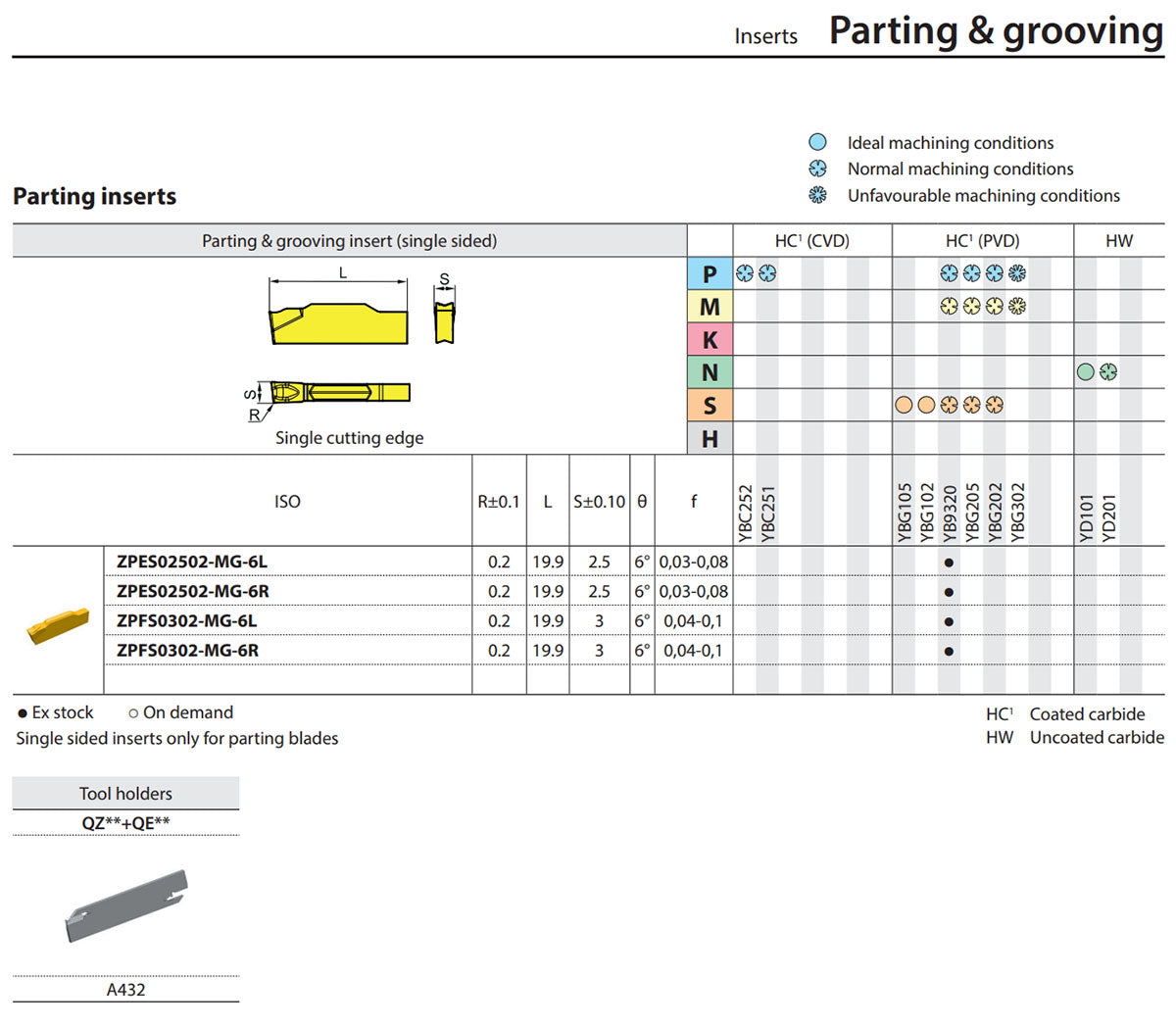
Task: Click the N row green circle under YD101
Action: (x=1085, y=371)
